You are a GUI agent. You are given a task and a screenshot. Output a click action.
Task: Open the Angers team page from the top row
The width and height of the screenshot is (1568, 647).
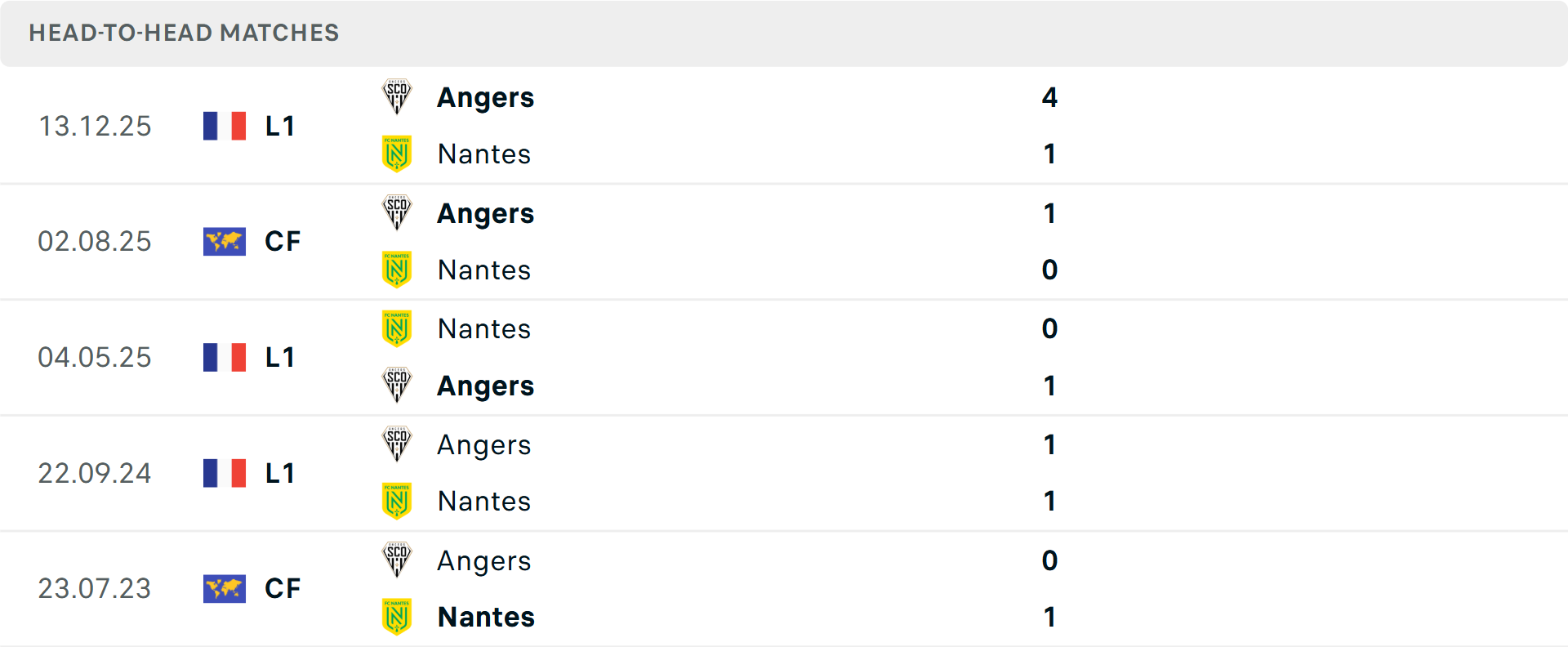click(485, 97)
